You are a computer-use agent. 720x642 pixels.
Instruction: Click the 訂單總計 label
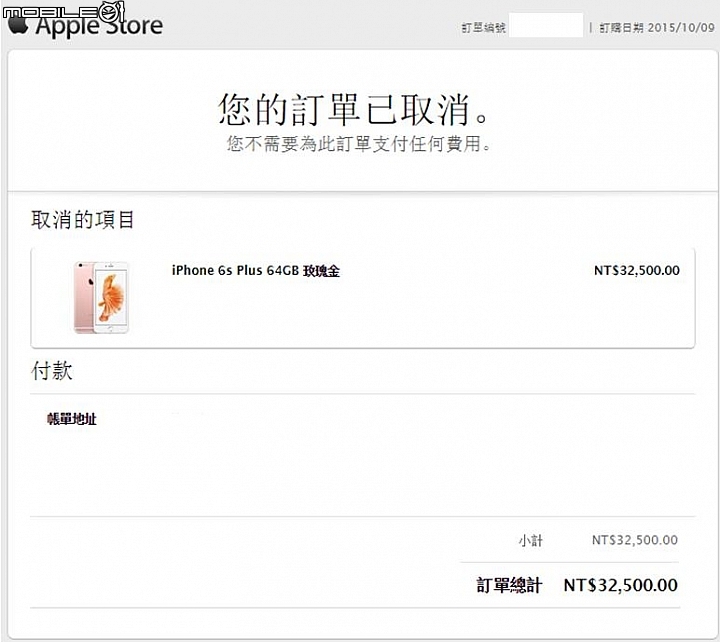click(x=509, y=586)
